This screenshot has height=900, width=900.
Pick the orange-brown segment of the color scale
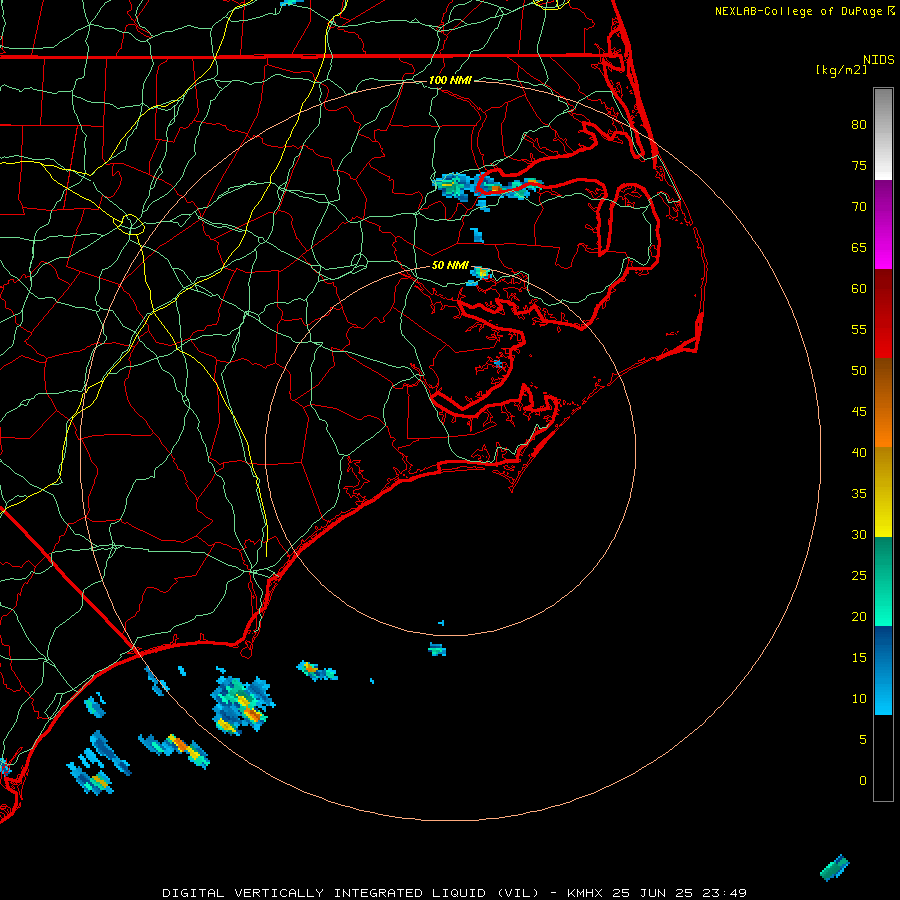point(883,402)
